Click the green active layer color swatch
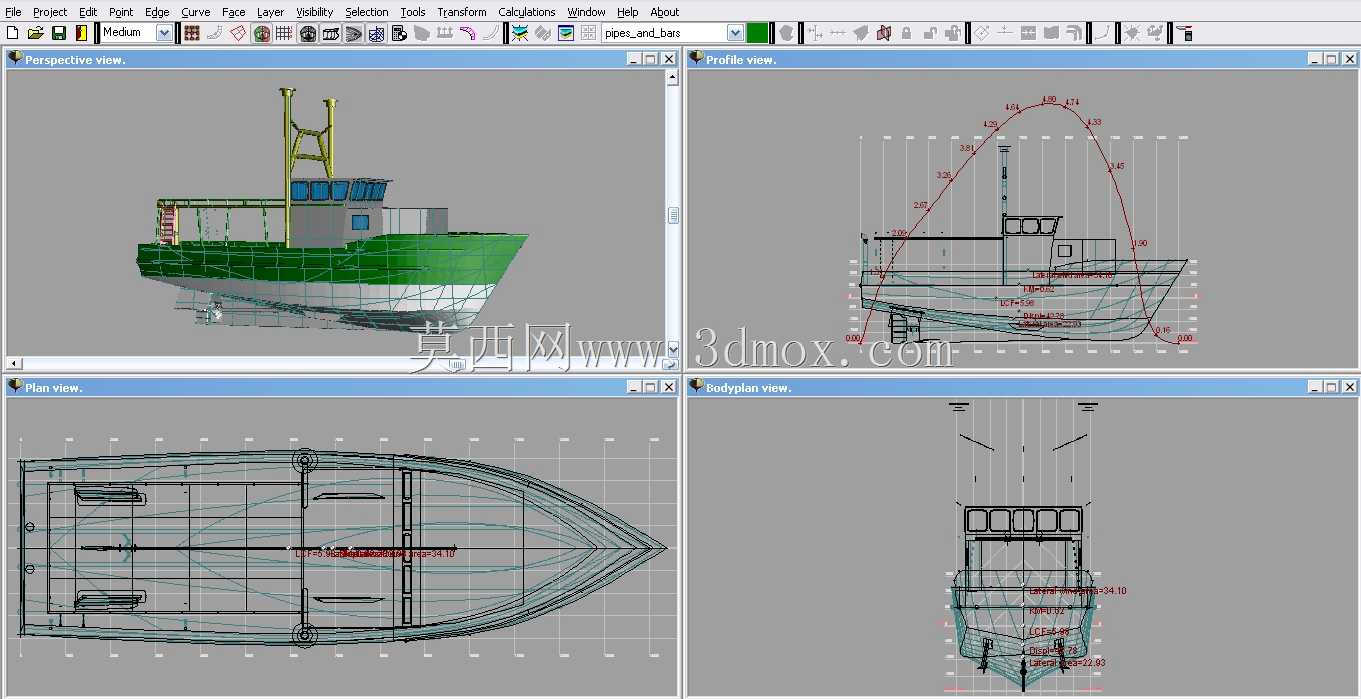Screen dimensions: 1361x699 [757, 33]
